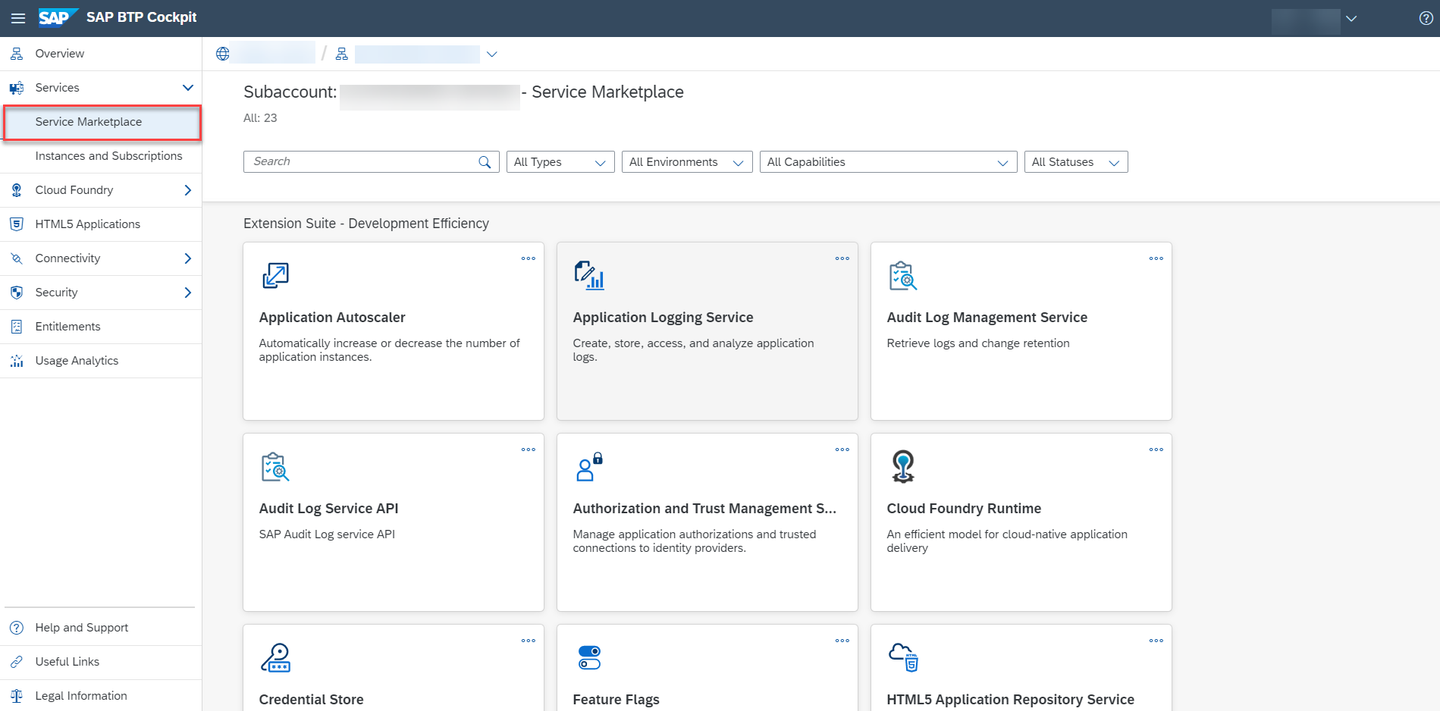This screenshot has width=1440, height=711.
Task: Click the SAP logo
Action: point(59,17)
